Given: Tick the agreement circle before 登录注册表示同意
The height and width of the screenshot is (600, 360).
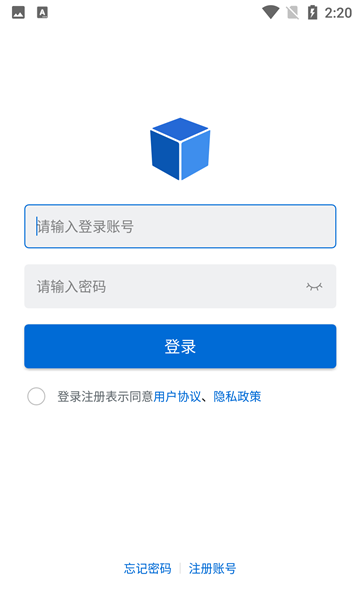Looking at the screenshot, I should click(36, 396).
